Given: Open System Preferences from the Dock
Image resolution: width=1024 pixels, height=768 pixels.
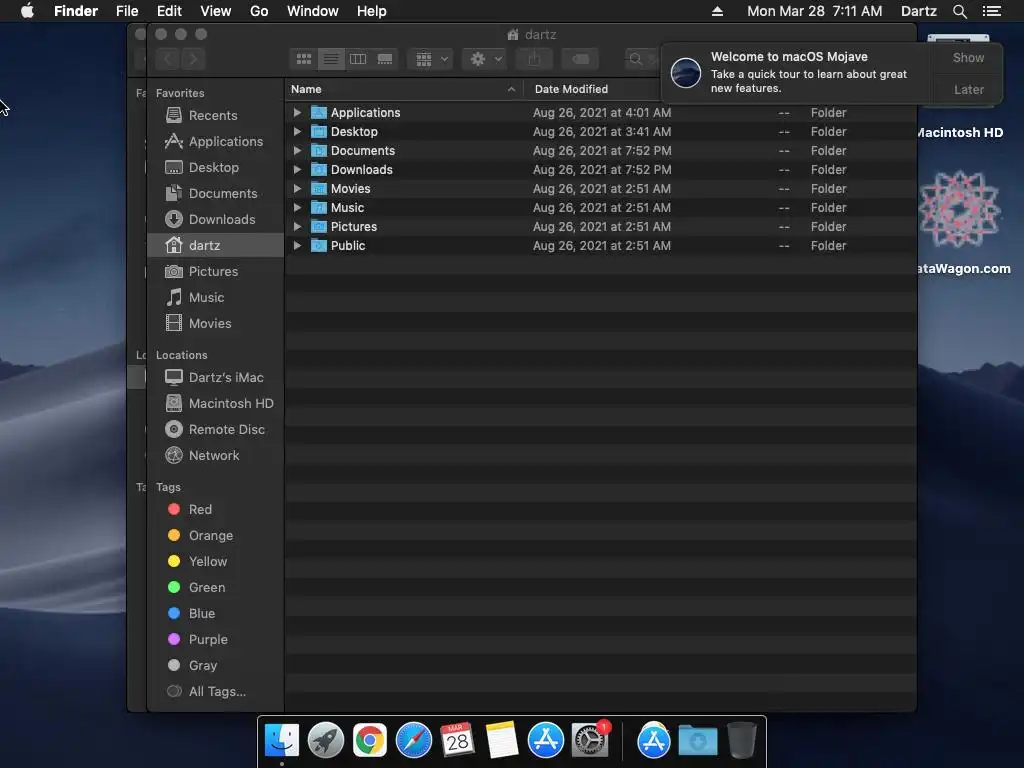Looking at the screenshot, I should (590, 741).
